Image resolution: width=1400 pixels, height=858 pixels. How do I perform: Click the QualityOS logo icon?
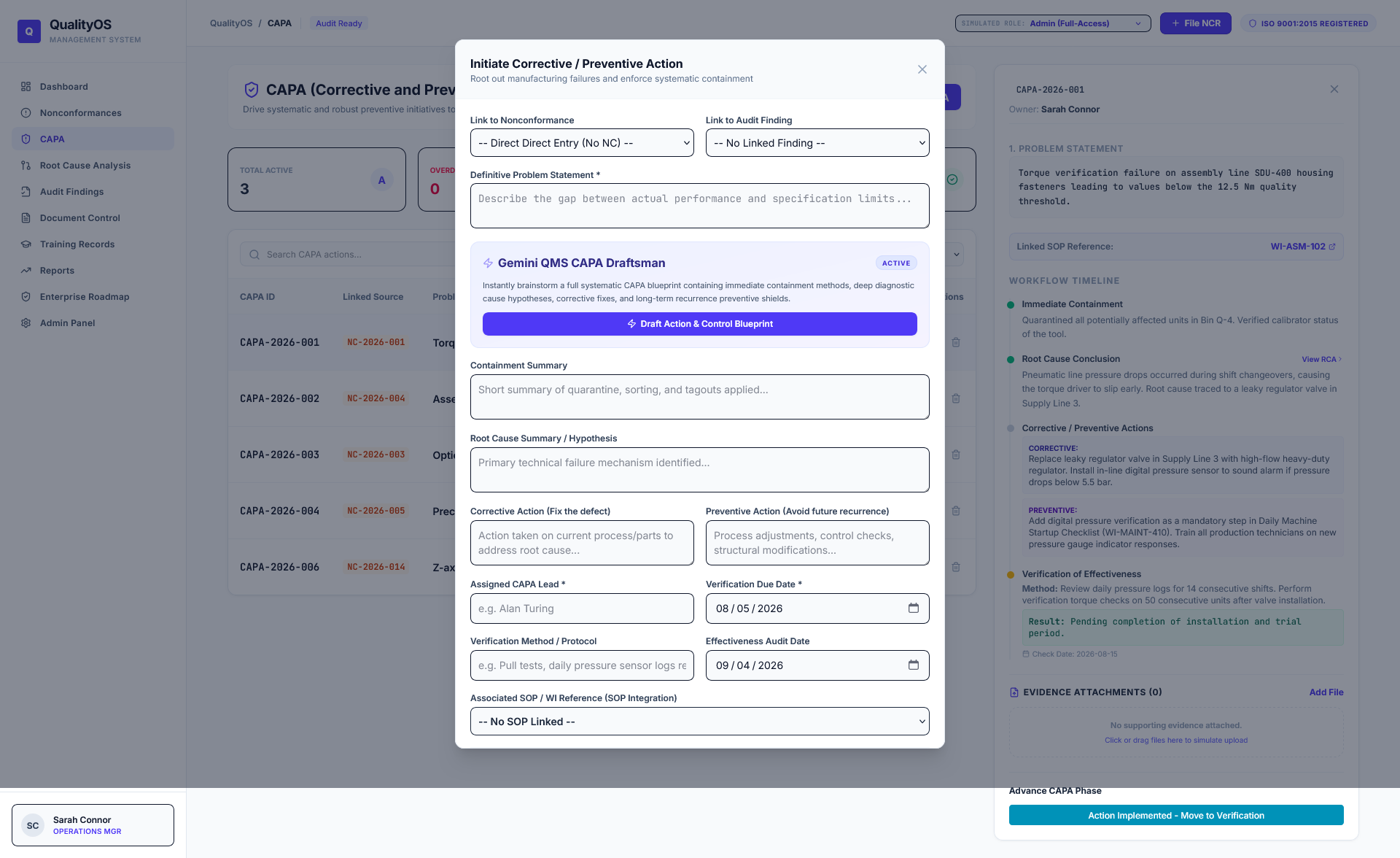[x=29, y=31]
